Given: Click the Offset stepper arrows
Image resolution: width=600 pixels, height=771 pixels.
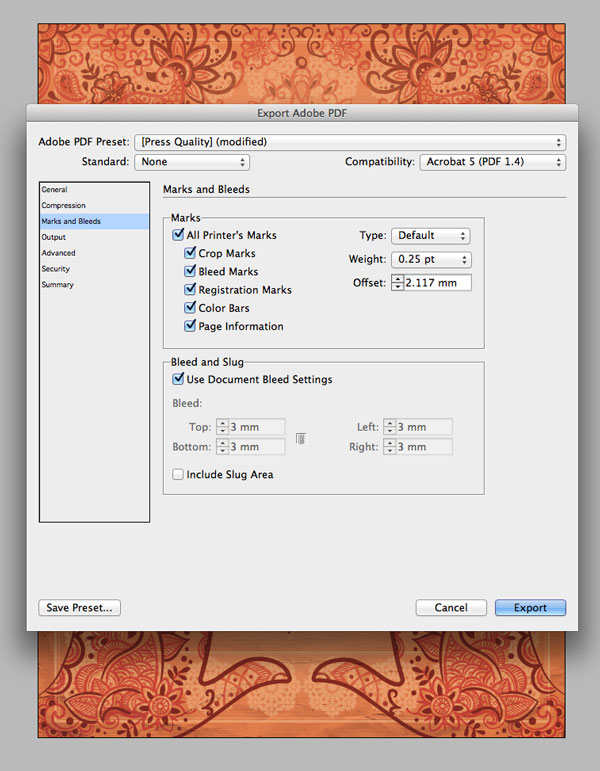Looking at the screenshot, I should pyautogui.click(x=397, y=283).
